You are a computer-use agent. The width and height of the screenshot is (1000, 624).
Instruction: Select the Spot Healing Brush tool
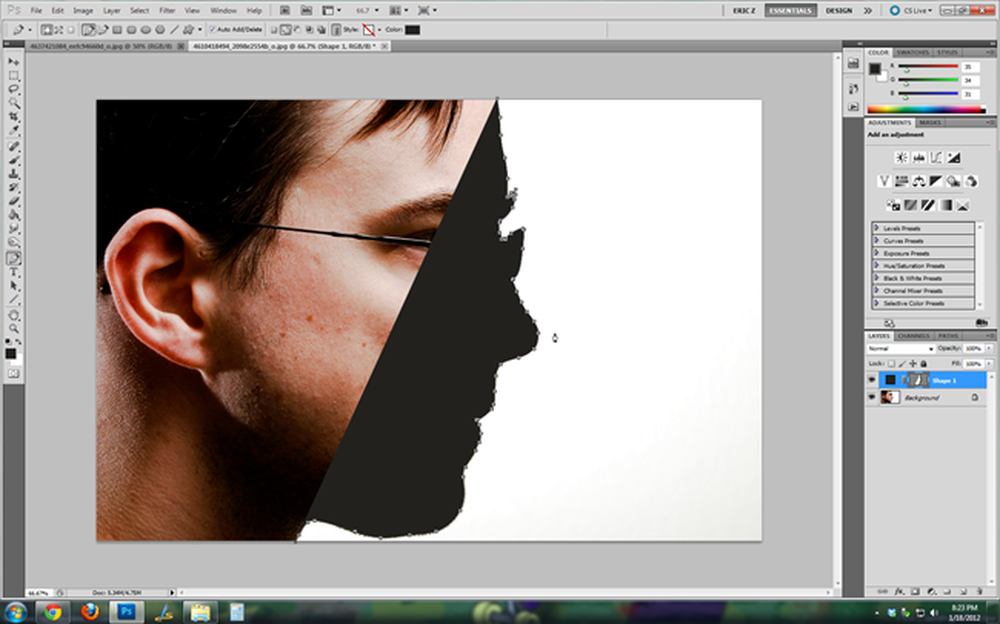tap(13, 147)
